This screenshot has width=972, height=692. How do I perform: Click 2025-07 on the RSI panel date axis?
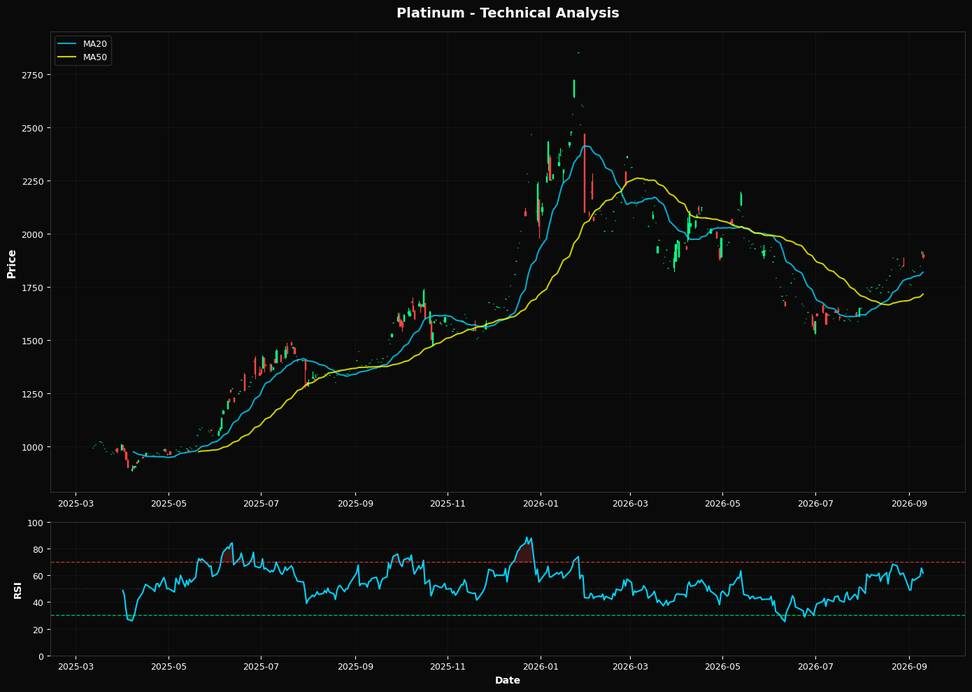(x=261, y=667)
